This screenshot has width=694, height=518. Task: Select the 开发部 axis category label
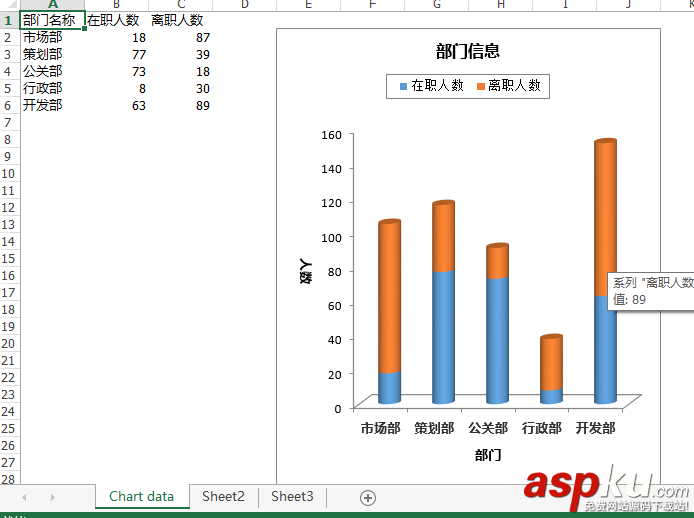tap(595, 428)
